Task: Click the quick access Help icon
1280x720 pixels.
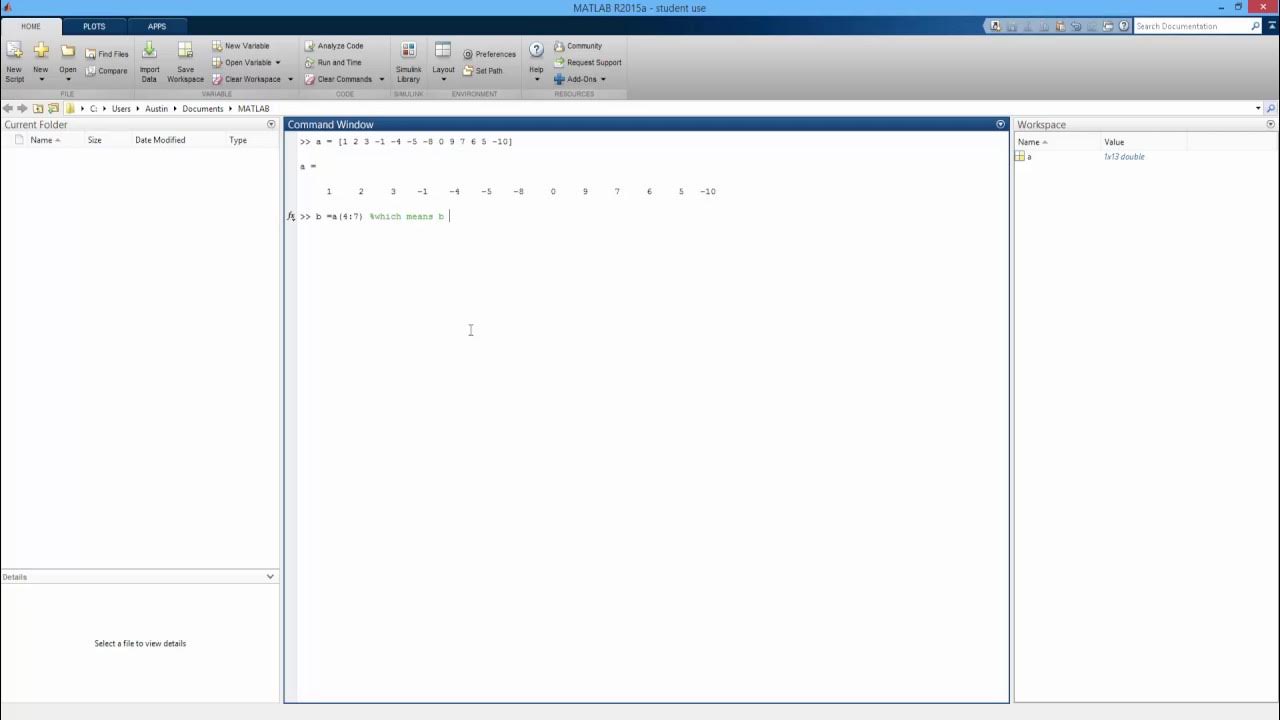Action: (1124, 26)
